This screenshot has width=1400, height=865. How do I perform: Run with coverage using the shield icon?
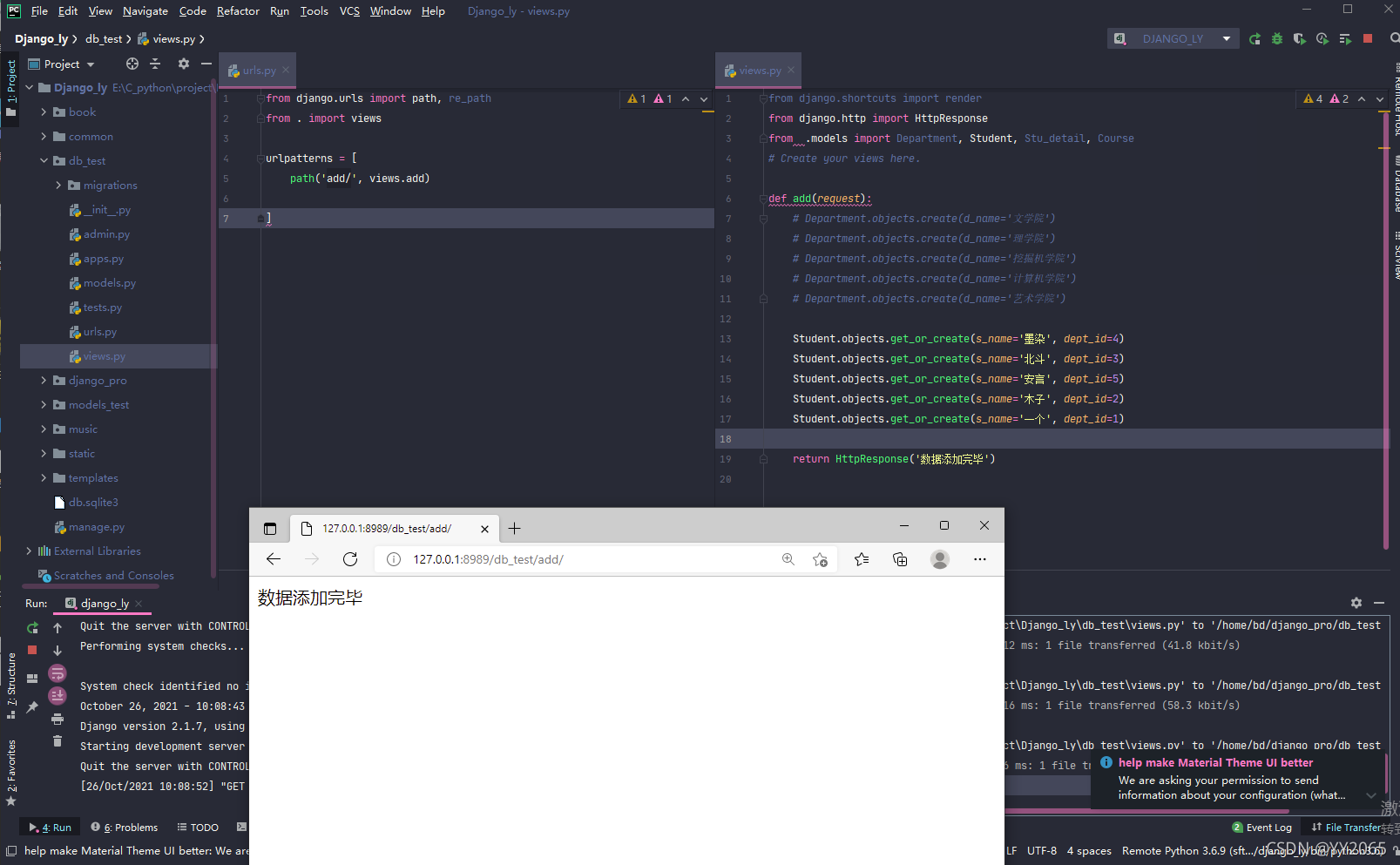[1300, 39]
